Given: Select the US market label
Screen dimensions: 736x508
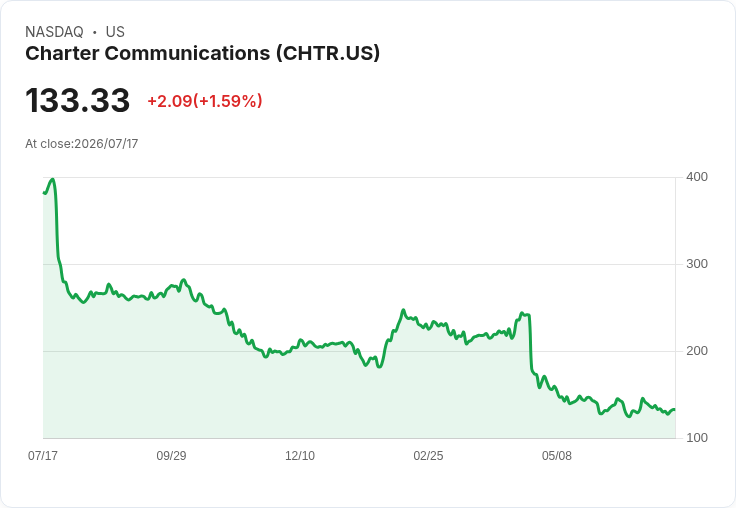Looking at the screenshot, I should [x=115, y=32].
